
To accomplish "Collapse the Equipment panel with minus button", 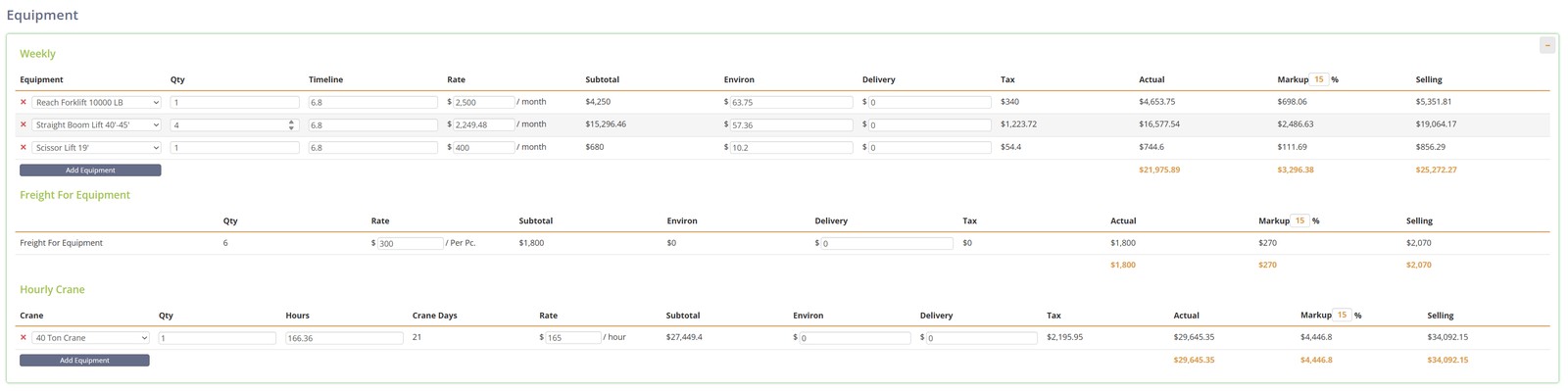I will (1547, 45).
